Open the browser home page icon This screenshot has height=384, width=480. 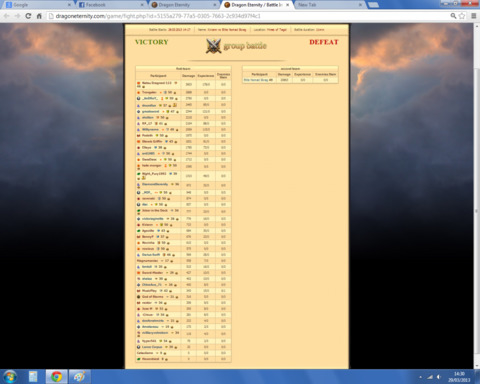click(x=39, y=16)
